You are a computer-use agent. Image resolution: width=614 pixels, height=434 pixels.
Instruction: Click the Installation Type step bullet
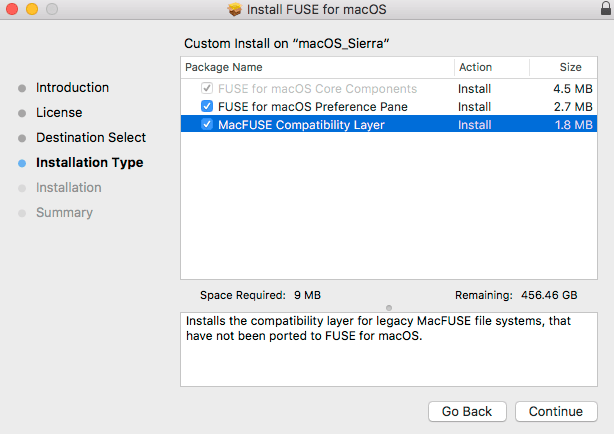pyautogui.click(x=22, y=163)
